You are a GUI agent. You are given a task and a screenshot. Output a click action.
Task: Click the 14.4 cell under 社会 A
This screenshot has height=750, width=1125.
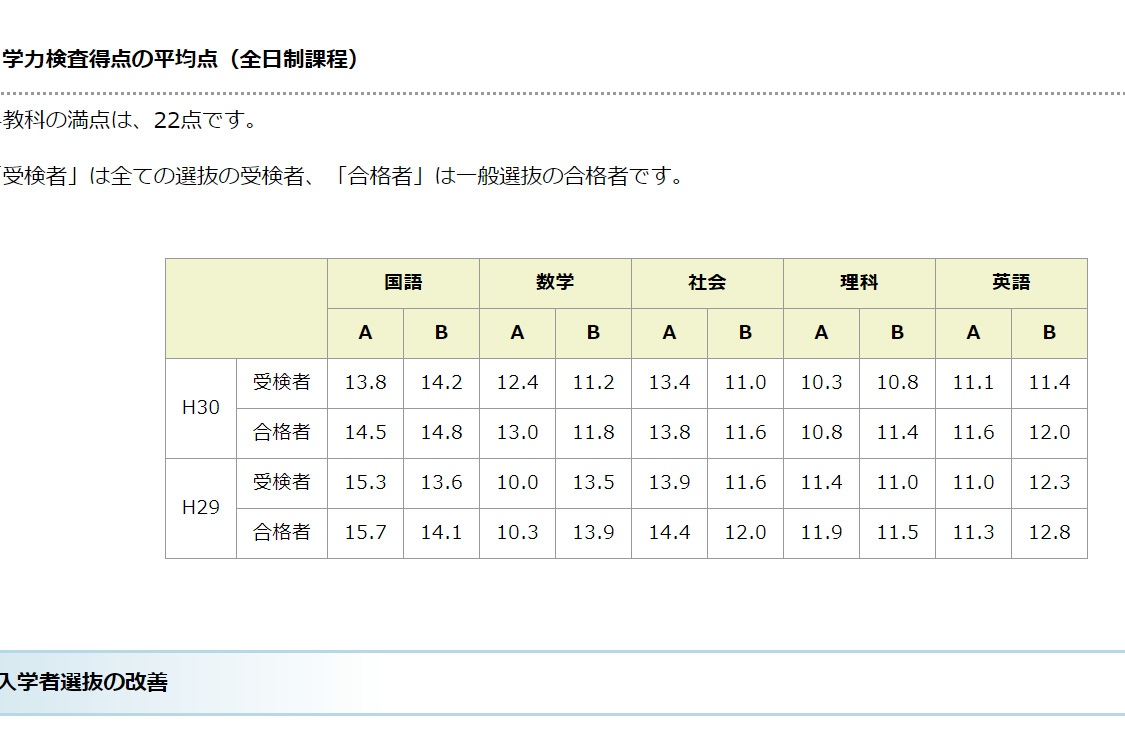click(669, 533)
